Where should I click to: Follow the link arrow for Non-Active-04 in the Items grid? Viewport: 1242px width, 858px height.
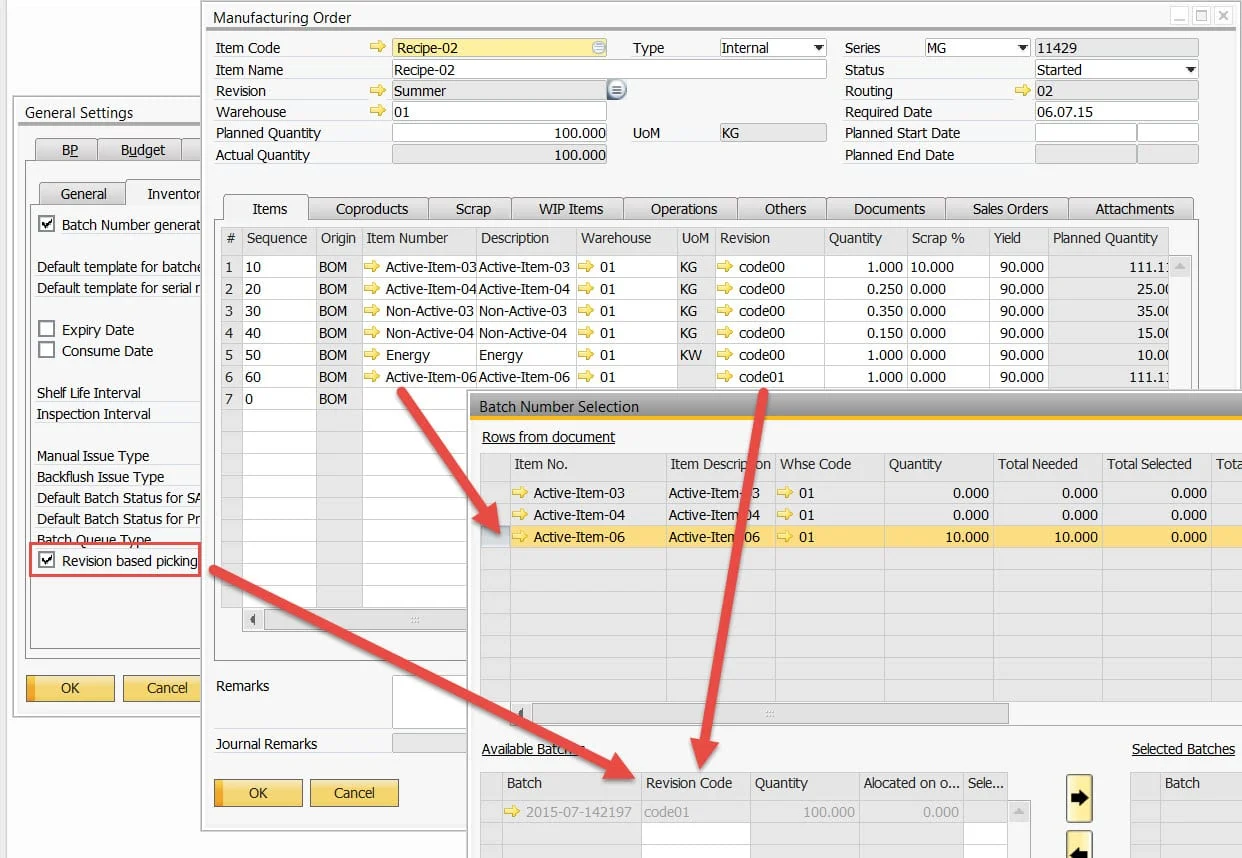tap(373, 333)
